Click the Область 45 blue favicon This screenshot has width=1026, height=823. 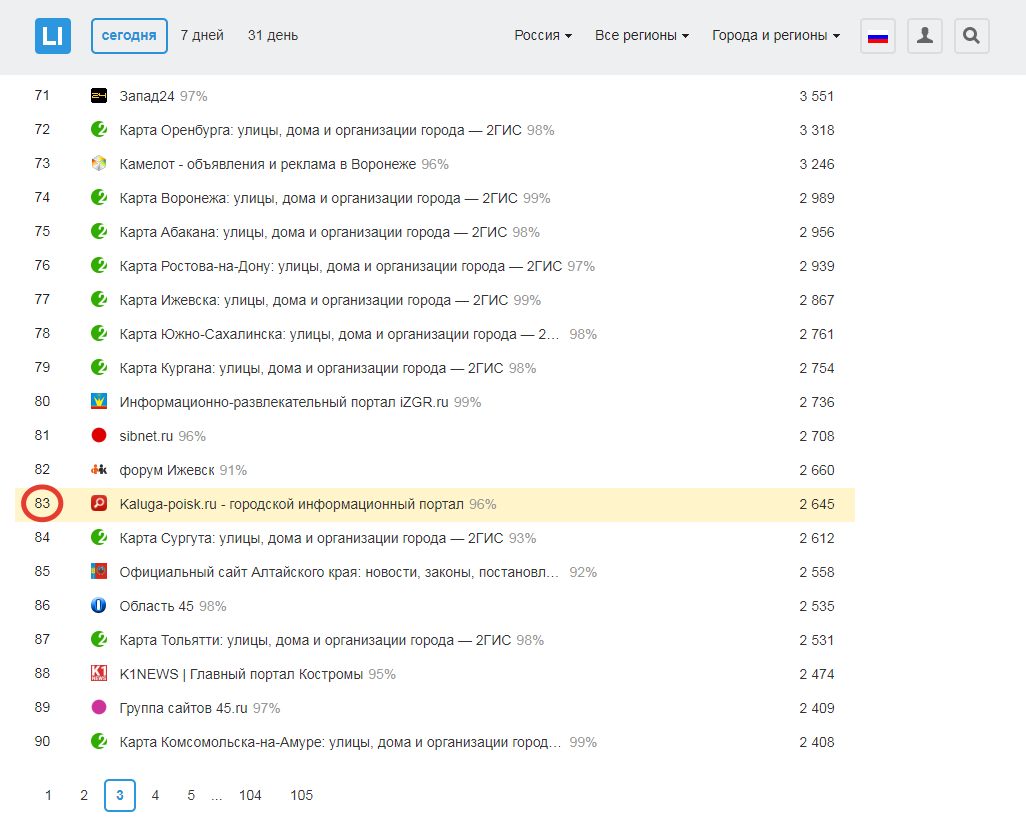tap(99, 606)
